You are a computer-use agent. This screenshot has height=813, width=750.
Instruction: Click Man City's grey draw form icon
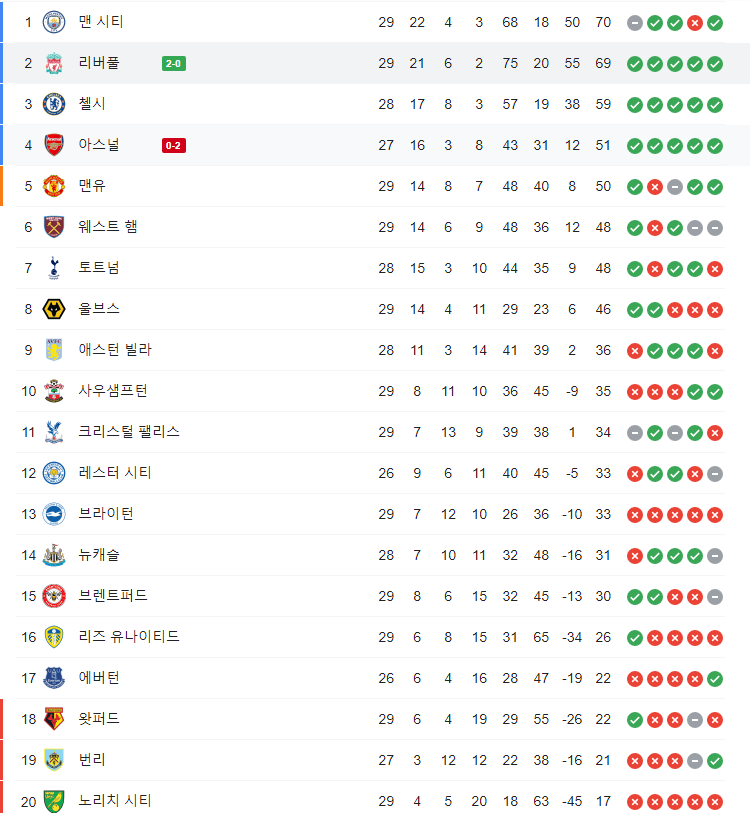coord(635,23)
